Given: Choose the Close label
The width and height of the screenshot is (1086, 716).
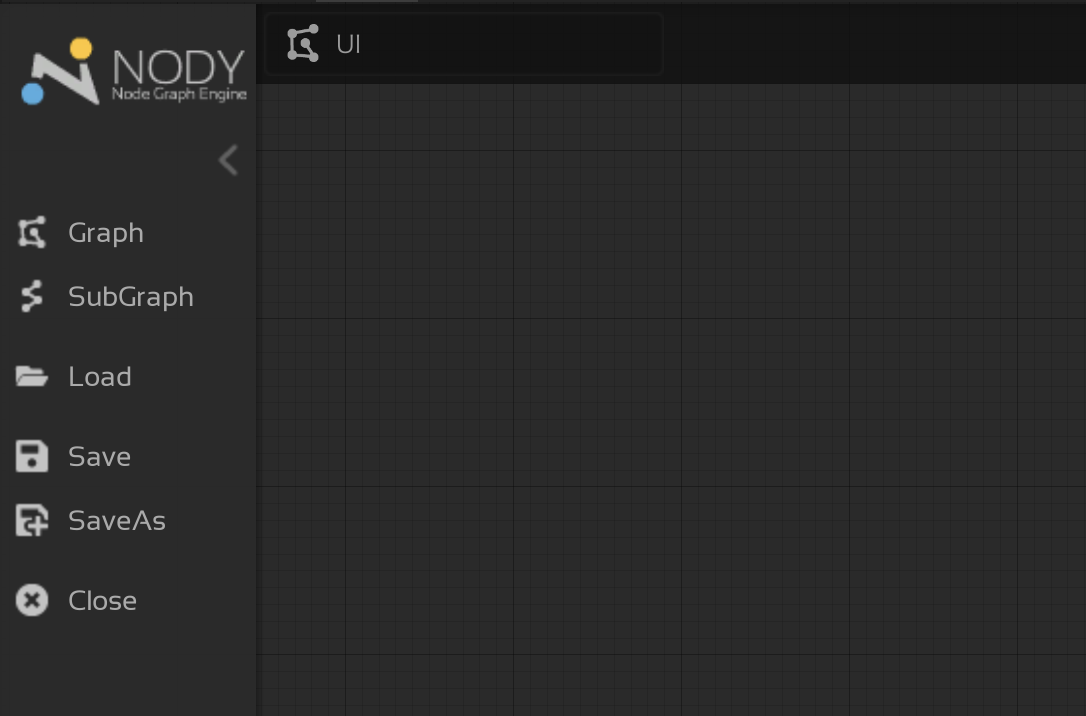Looking at the screenshot, I should point(103,600).
